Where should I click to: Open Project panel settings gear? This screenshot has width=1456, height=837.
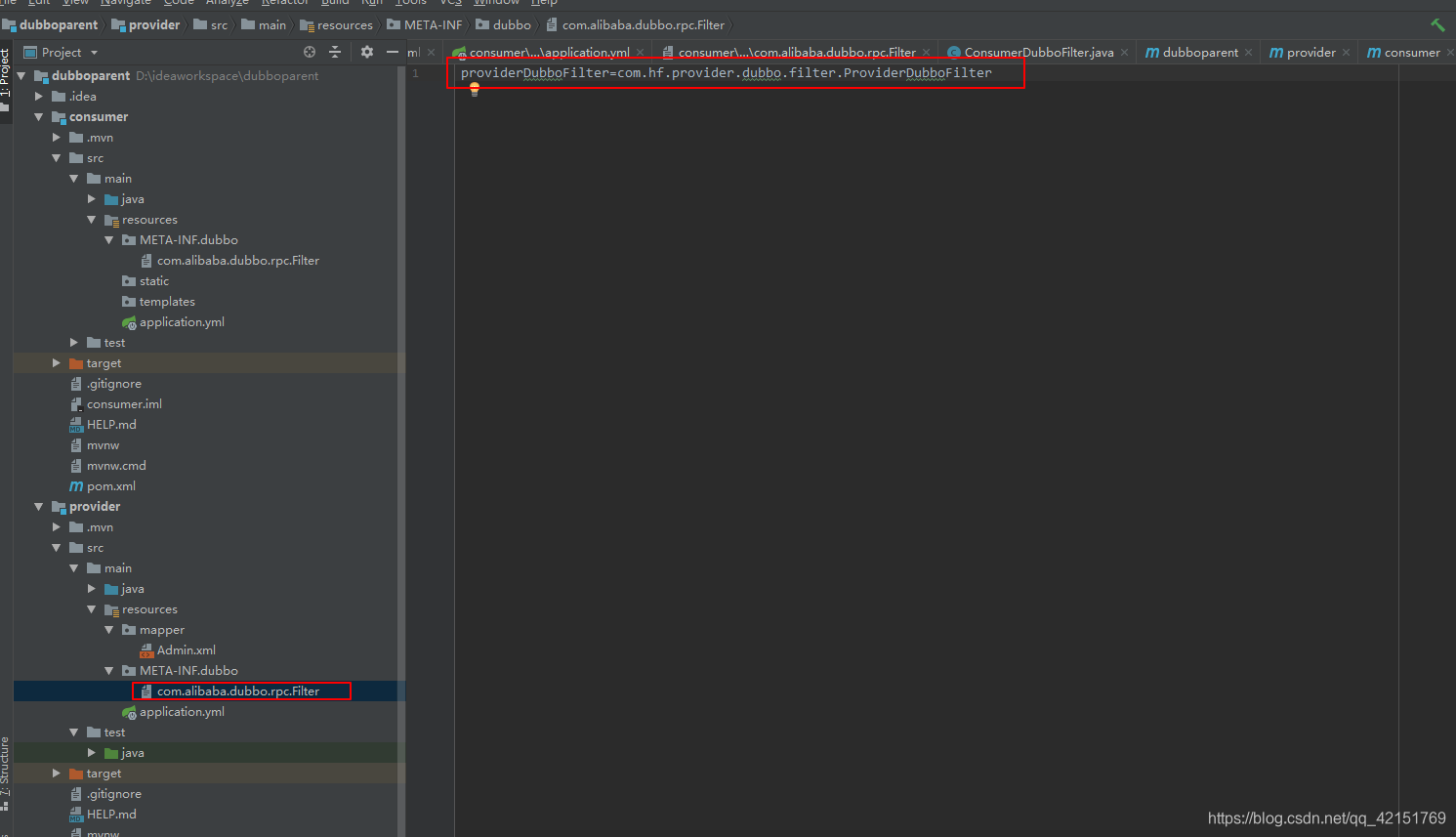pos(367,52)
